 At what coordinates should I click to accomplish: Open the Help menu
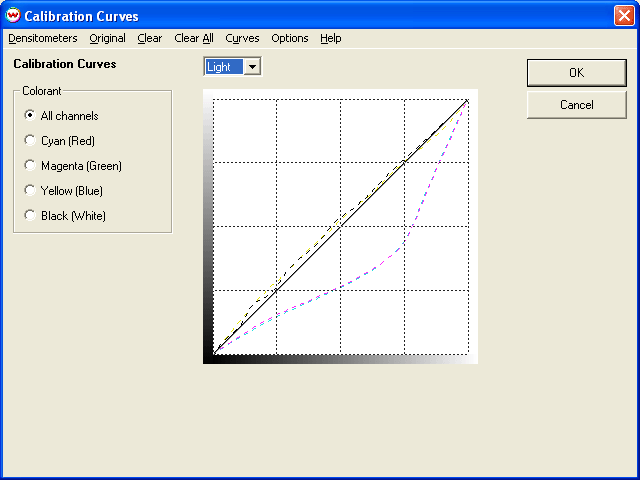click(x=331, y=38)
